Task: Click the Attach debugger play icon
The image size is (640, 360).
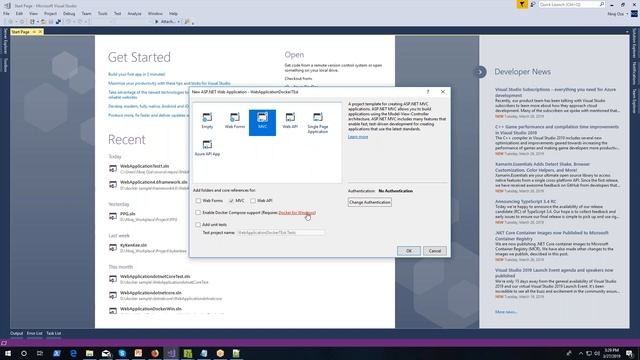Action: (157, 22)
